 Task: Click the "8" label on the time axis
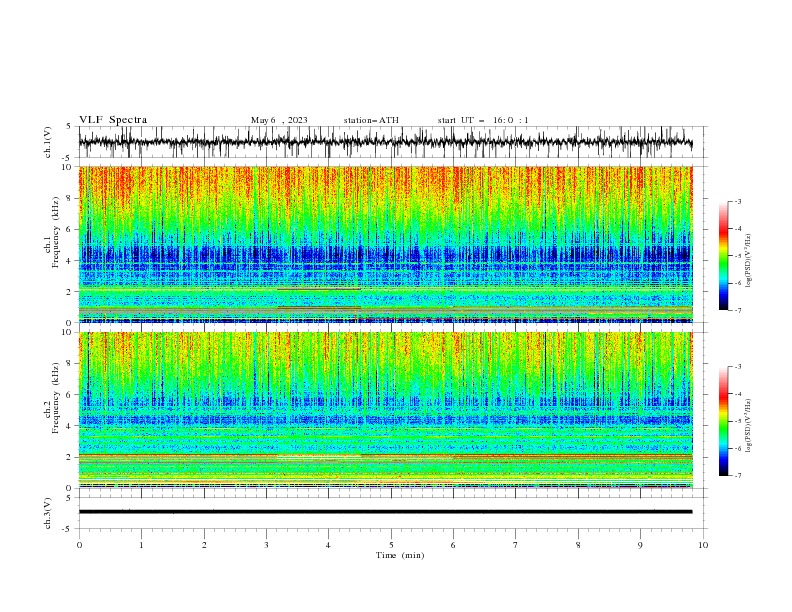(578, 545)
